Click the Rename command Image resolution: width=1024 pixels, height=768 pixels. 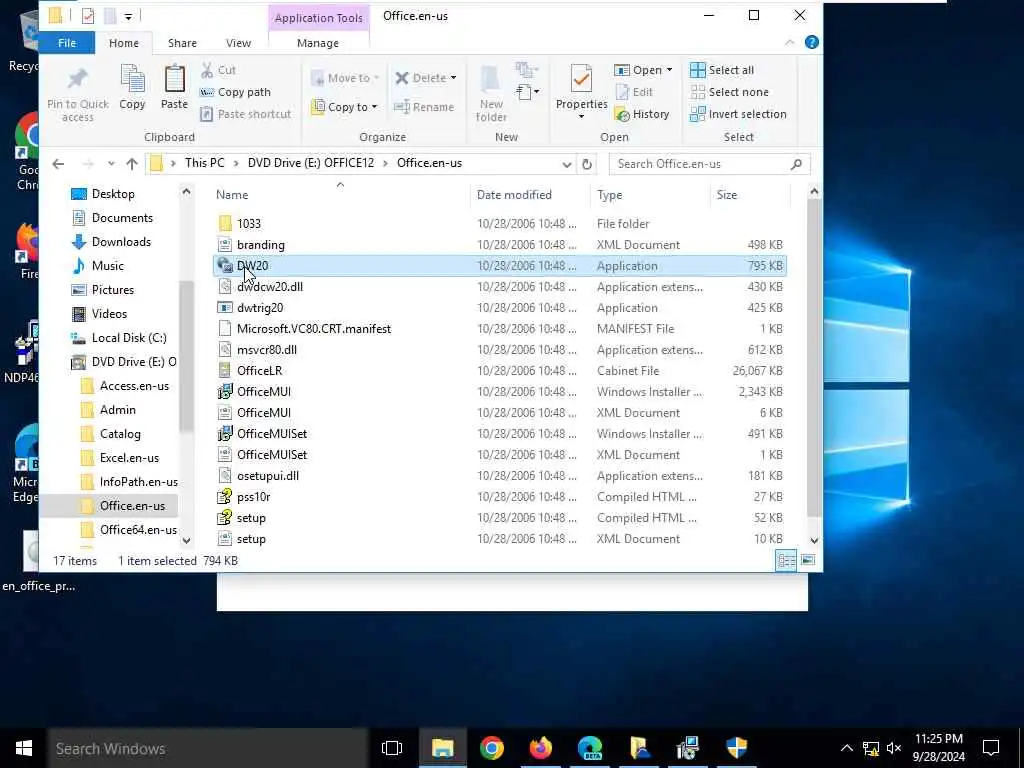tap(424, 106)
